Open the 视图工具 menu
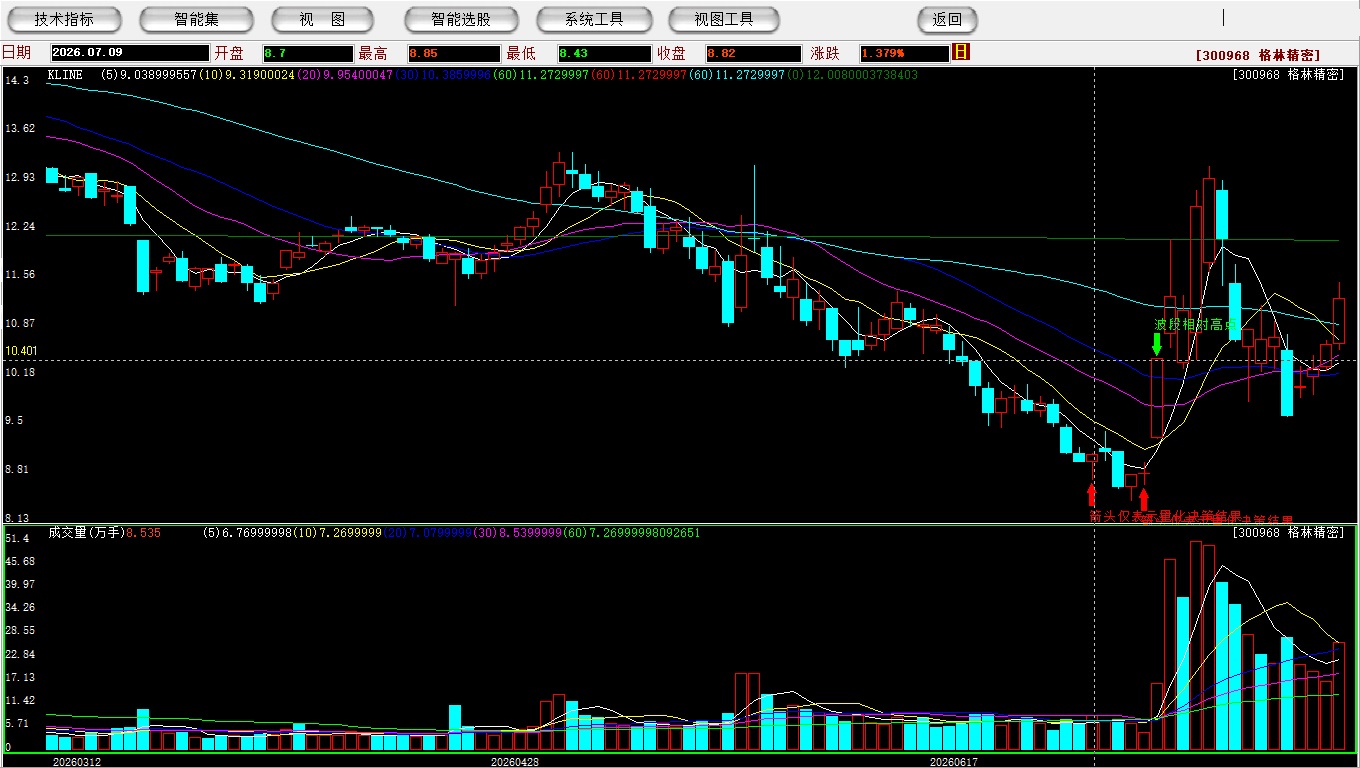 pos(725,19)
